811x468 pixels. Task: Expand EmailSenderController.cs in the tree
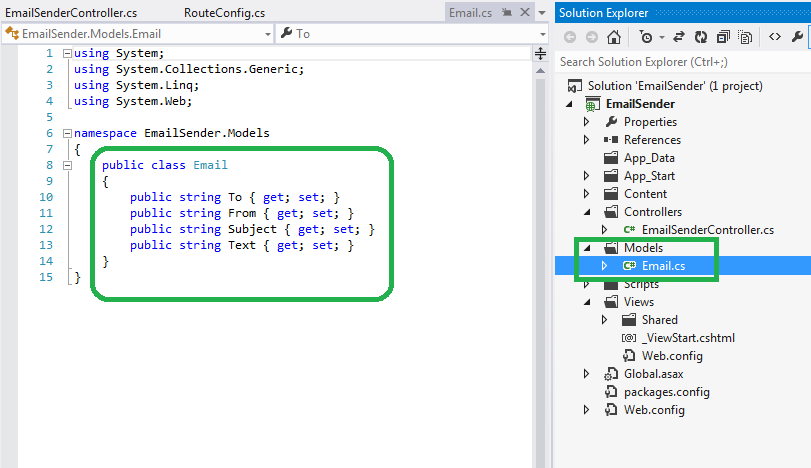tap(605, 230)
